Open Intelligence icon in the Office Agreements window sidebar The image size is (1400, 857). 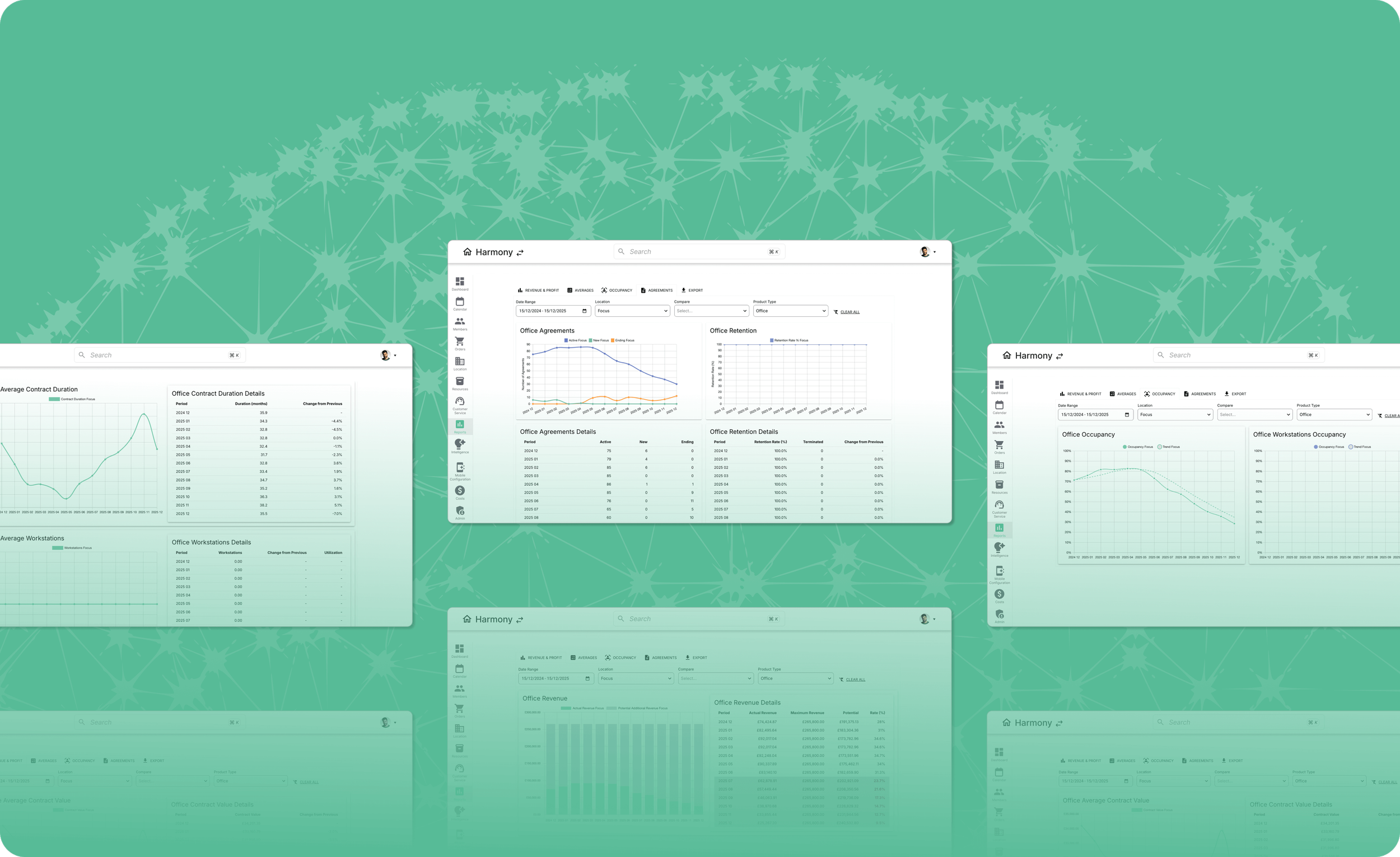[x=460, y=443]
